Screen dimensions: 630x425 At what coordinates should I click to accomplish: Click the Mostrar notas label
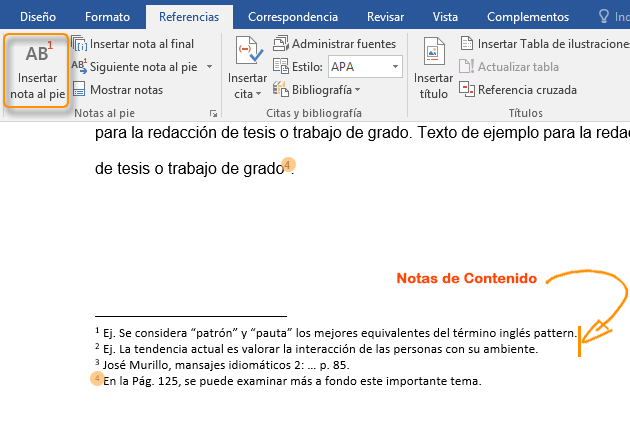click(x=127, y=90)
